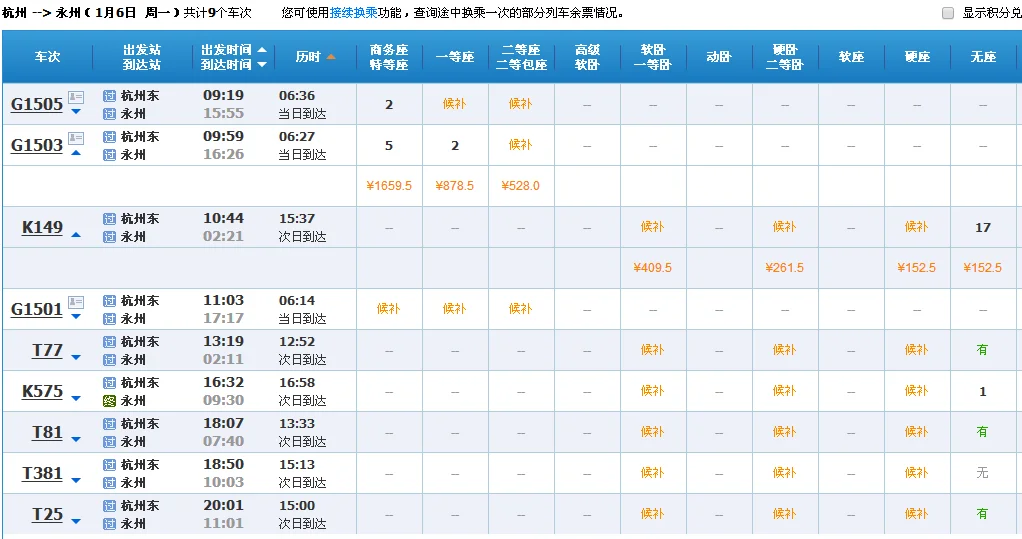Viewport: 1022px width, 539px height.
Task: Click the 过 icon beside 杭州东 in K149 row
Action: point(110,219)
